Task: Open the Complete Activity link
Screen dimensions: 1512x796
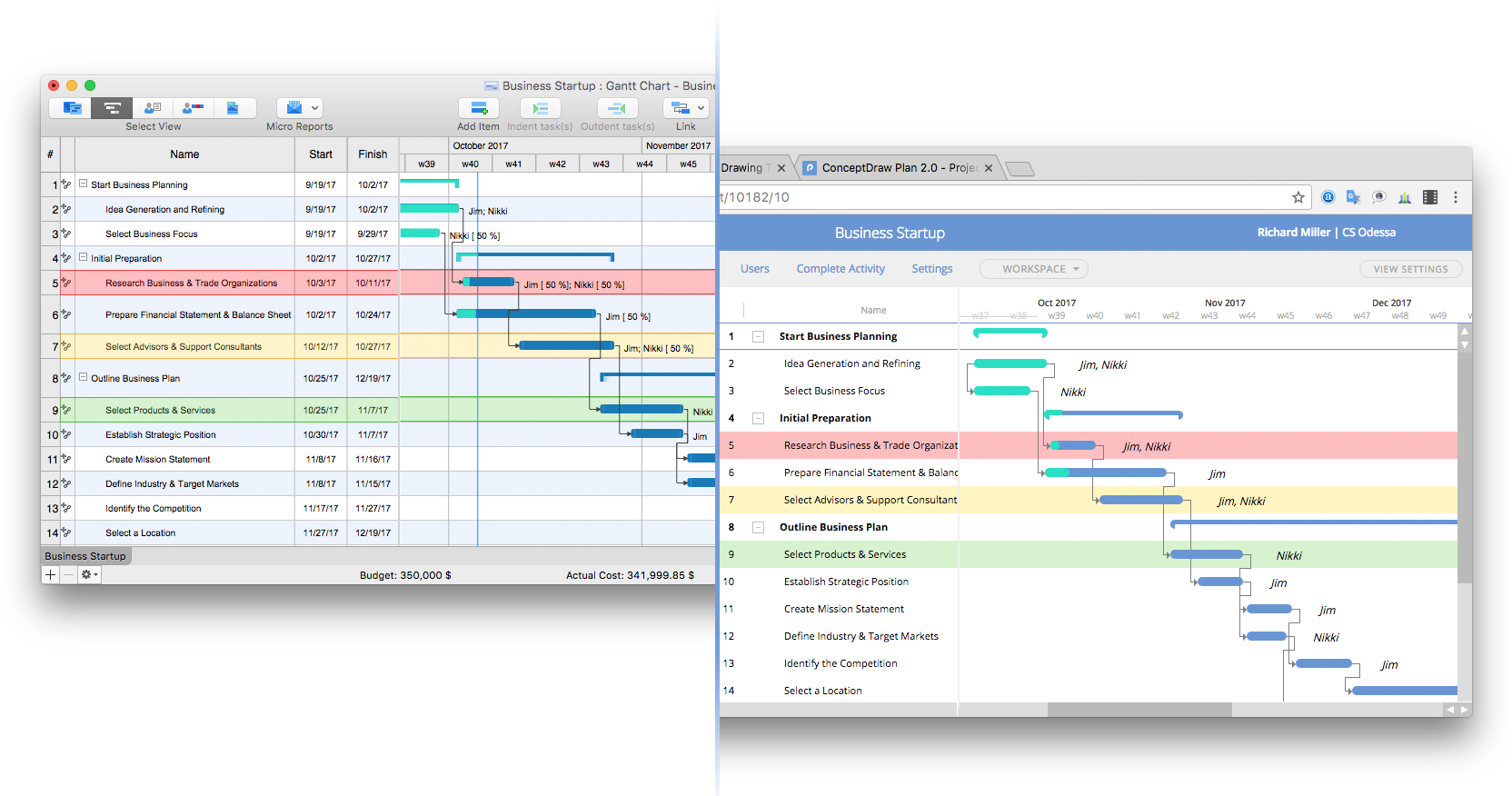Action: (841, 269)
